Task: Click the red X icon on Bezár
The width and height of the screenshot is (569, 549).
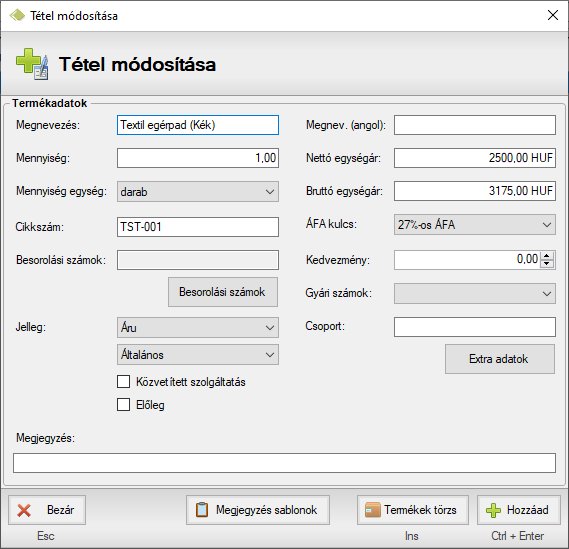Action: [x=24, y=510]
